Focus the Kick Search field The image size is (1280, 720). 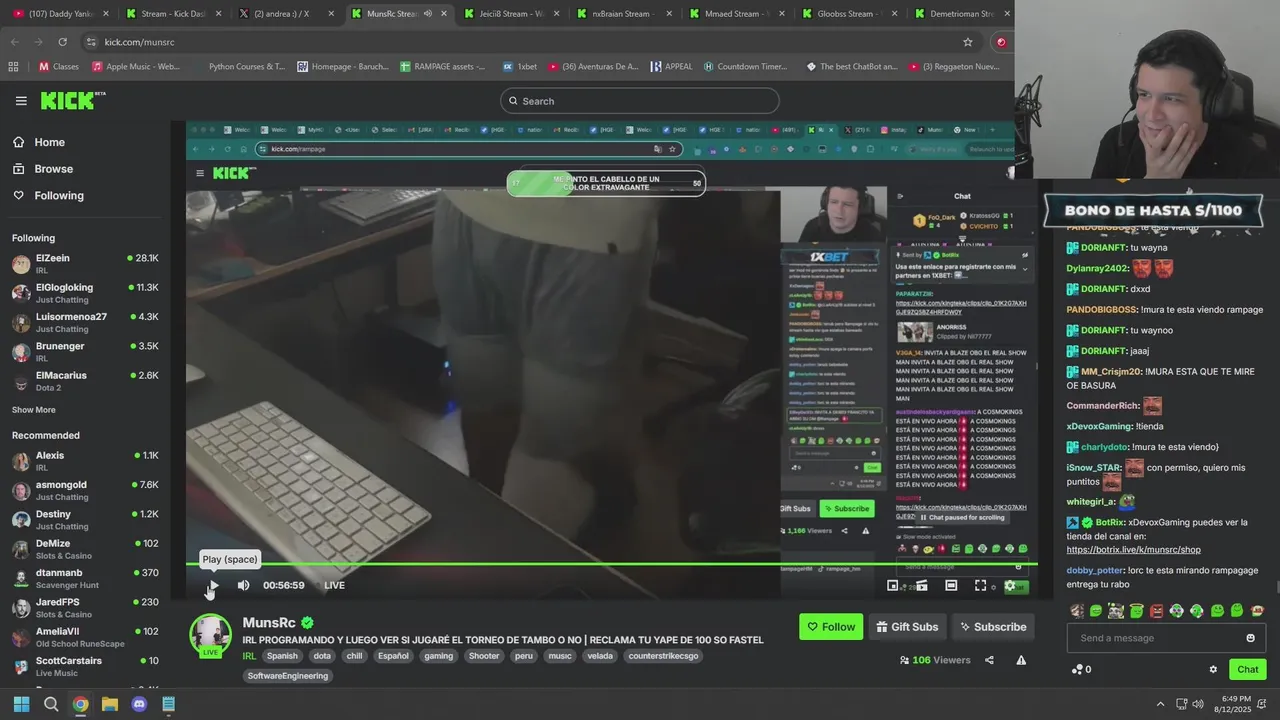click(x=639, y=100)
